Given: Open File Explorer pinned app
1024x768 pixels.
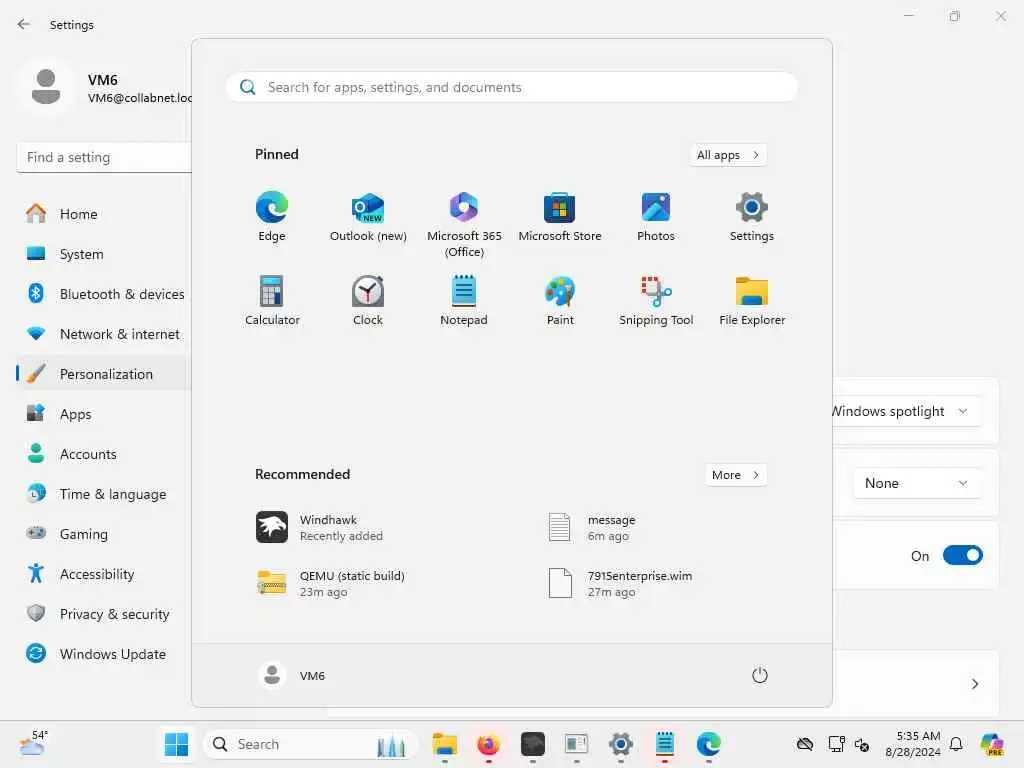Looking at the screenshot, I should tap(752, 300).
